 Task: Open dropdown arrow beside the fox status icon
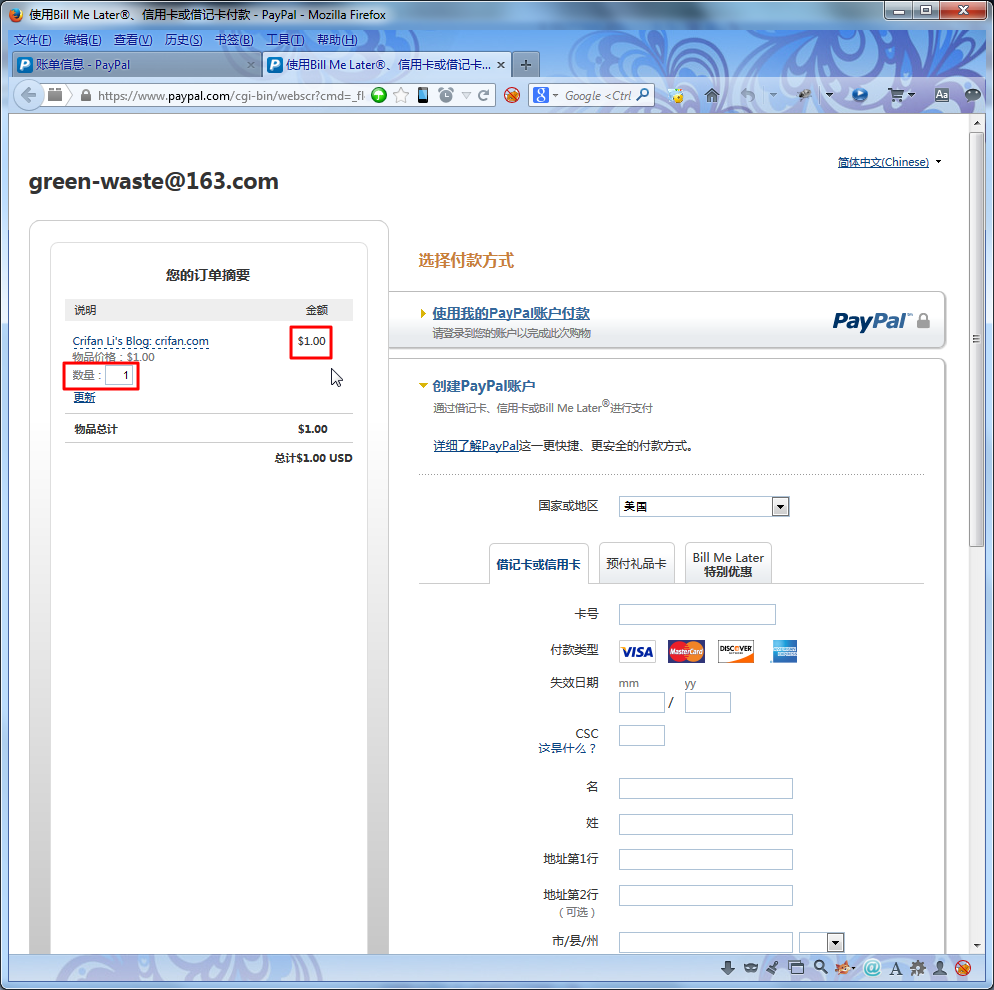[853, 968]
